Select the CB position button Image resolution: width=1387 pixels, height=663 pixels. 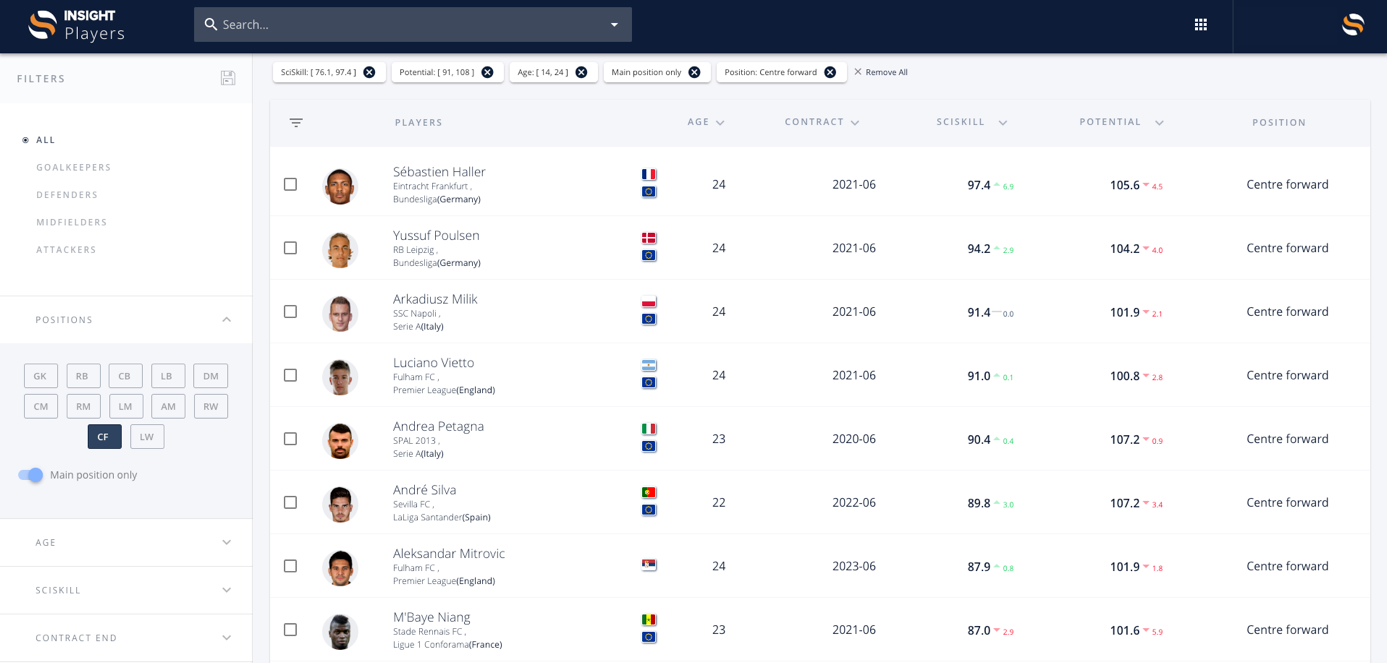(125, 376)
